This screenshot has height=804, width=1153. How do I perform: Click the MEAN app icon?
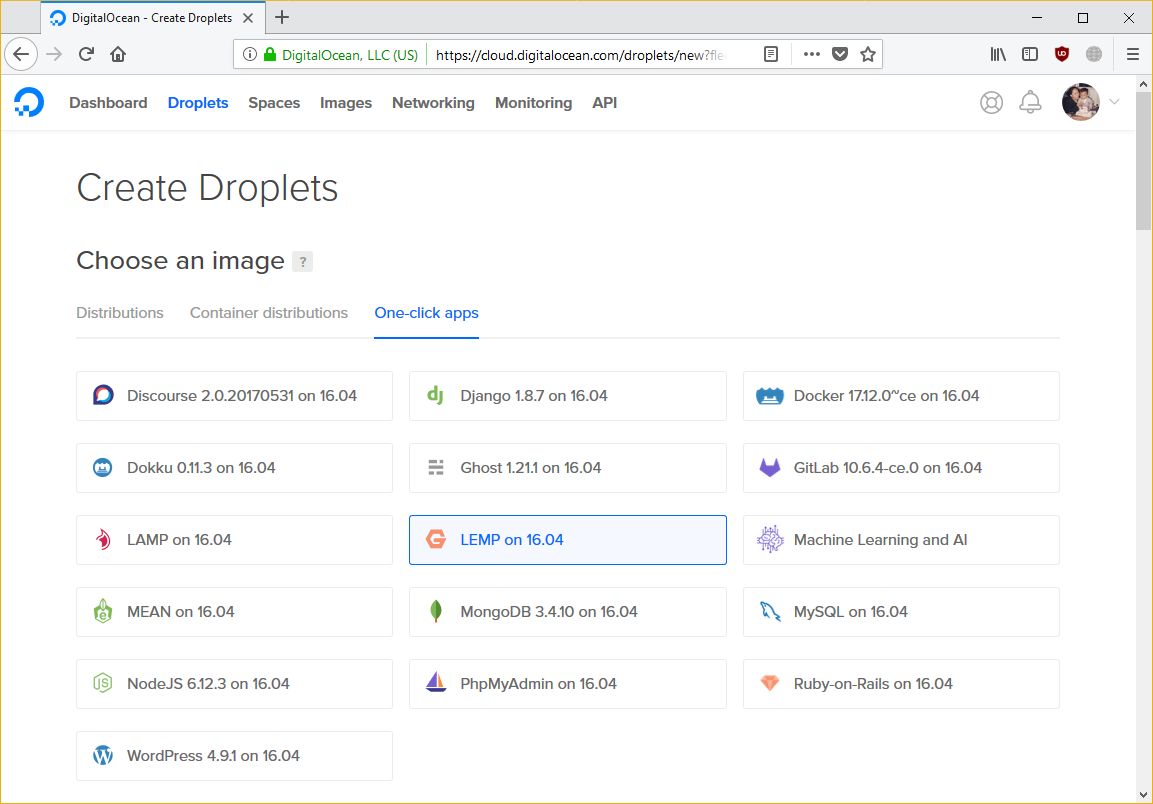pyautogui.click(x=103, y=611)
